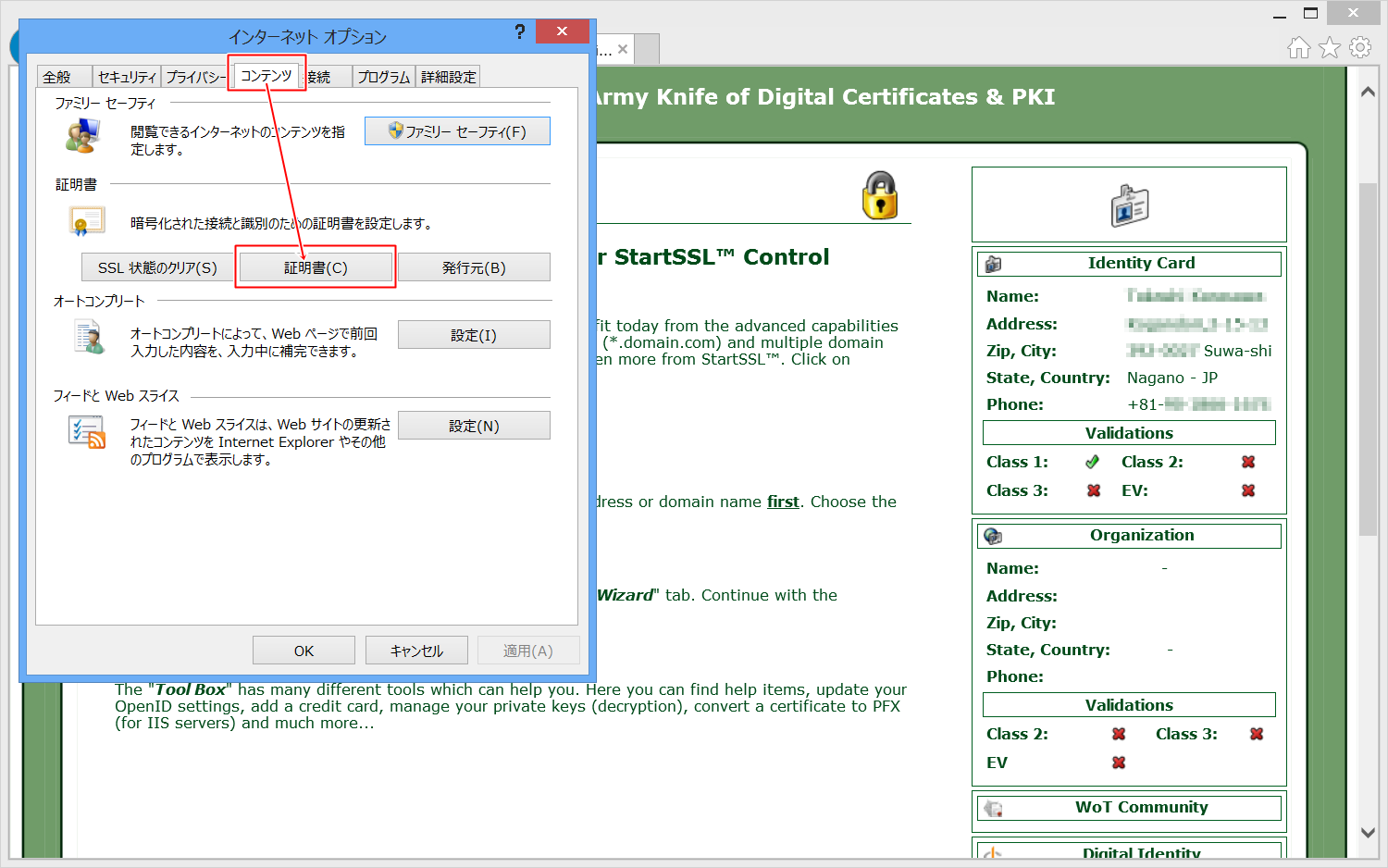Image resolution: width=1388 pixels, height=868 pixels.
Task: Click the Organization header icon
Action: click(x=994, y=536)
